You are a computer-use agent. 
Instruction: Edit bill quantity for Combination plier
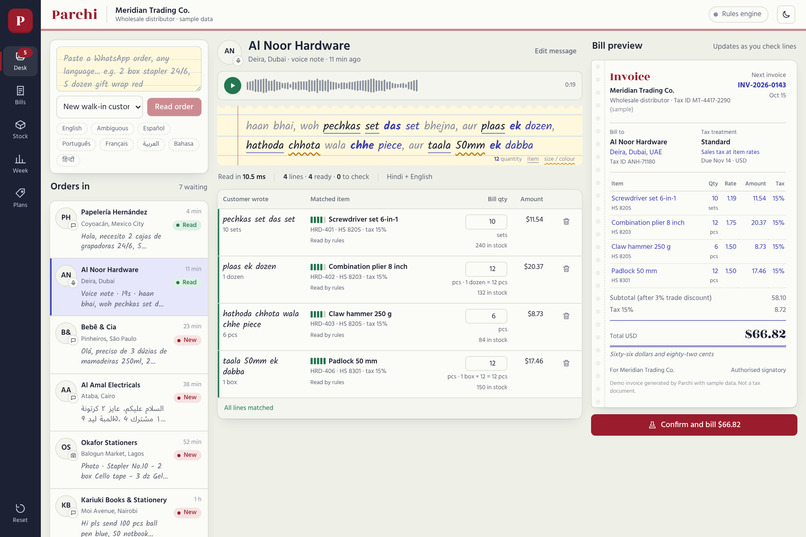tap(486, 269)
